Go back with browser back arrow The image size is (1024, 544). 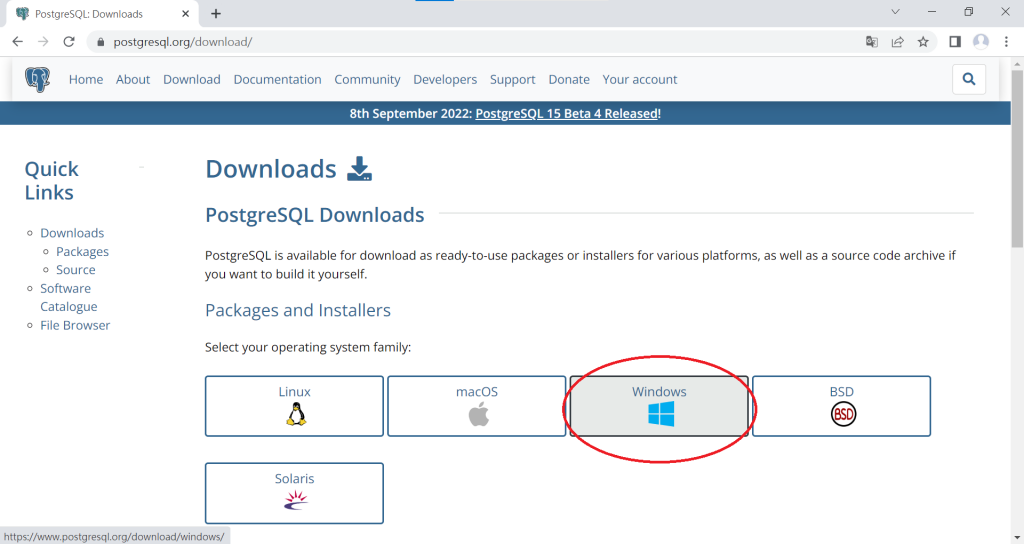tap(18, 42)
